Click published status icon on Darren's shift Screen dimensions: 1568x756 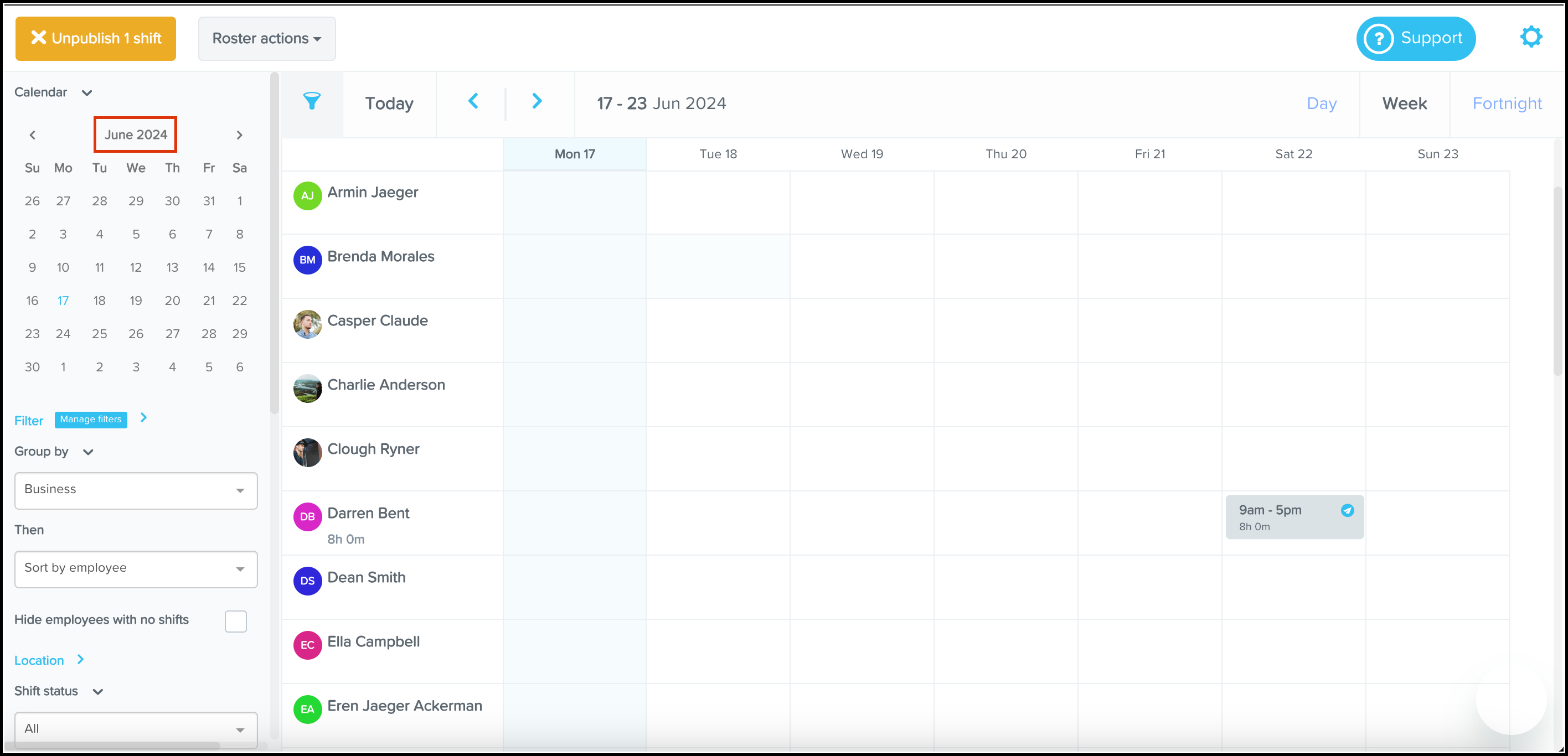1347,510
